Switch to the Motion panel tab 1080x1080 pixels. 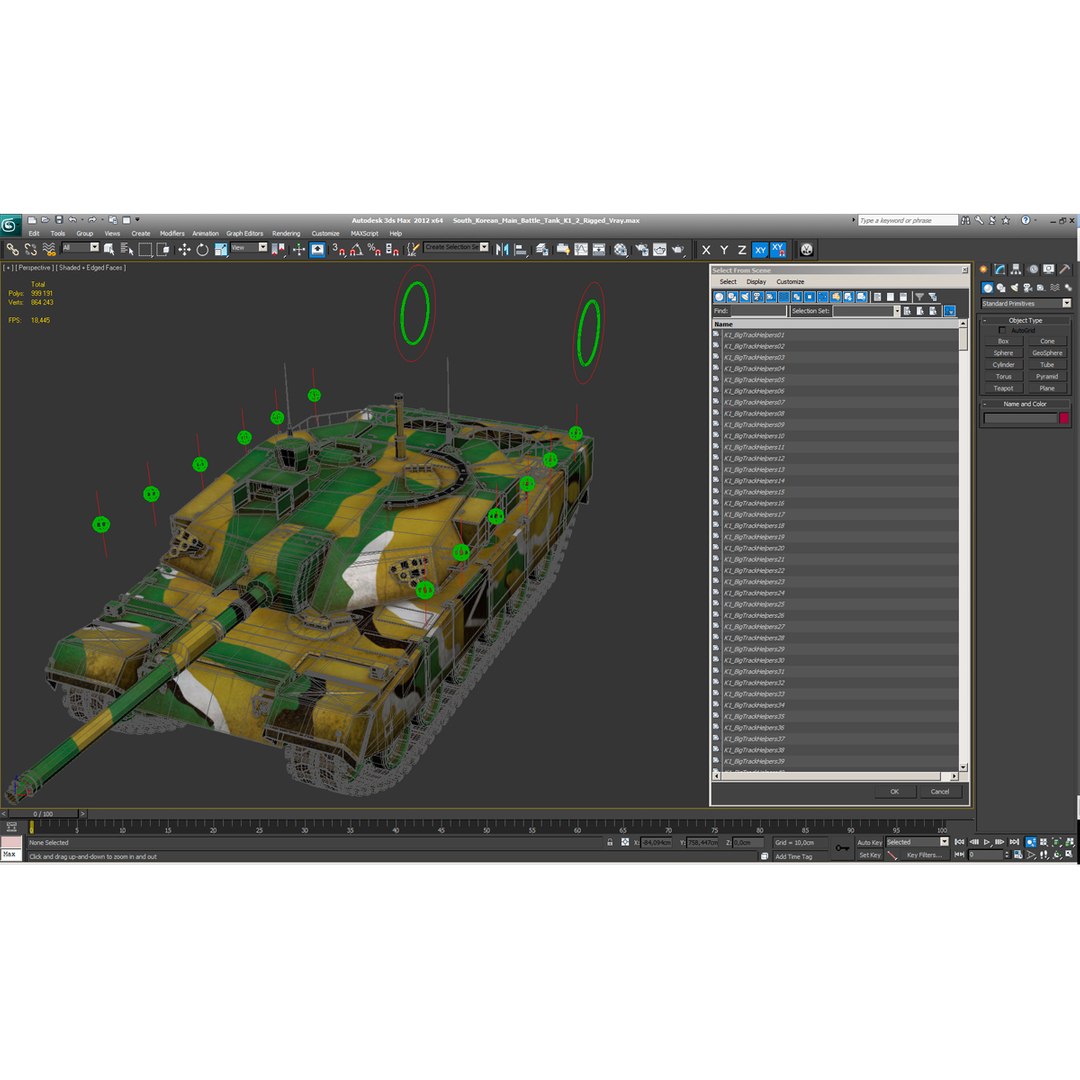[x=1032, y=269]
